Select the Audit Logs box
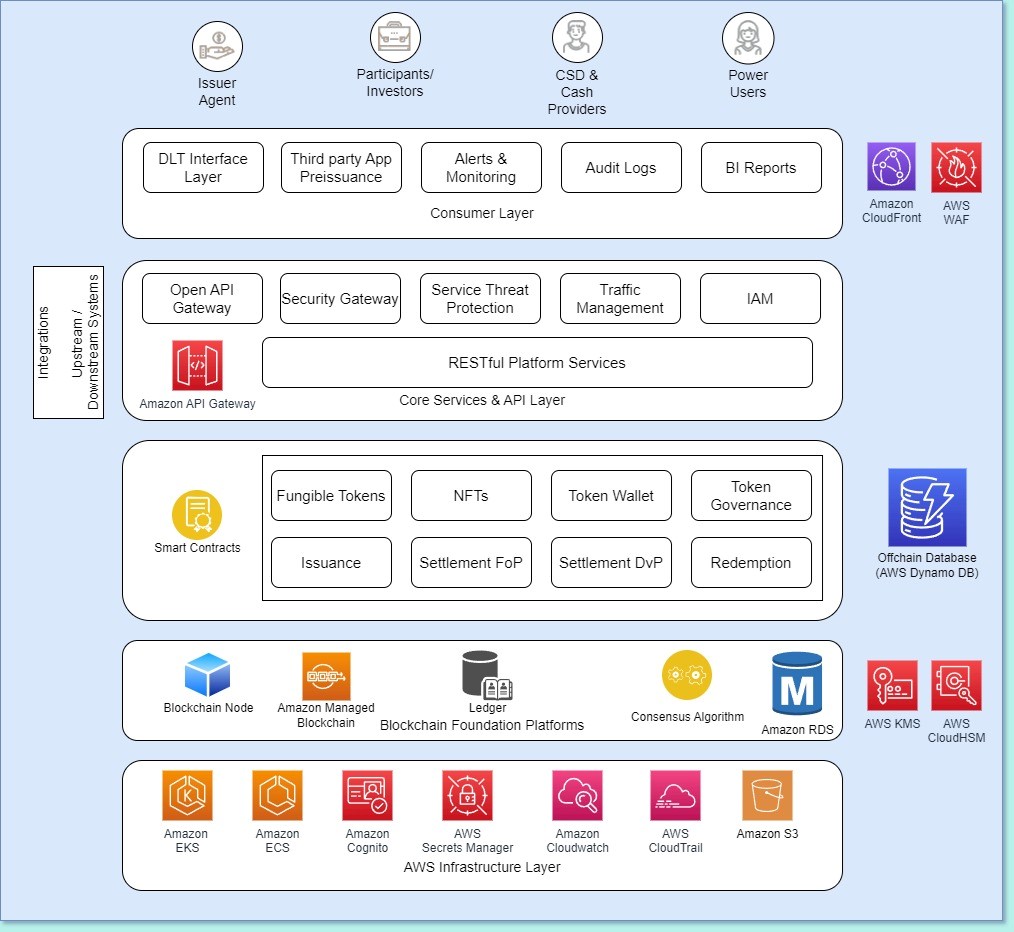The image size is (1014, 932). click(x=621, y=167)
